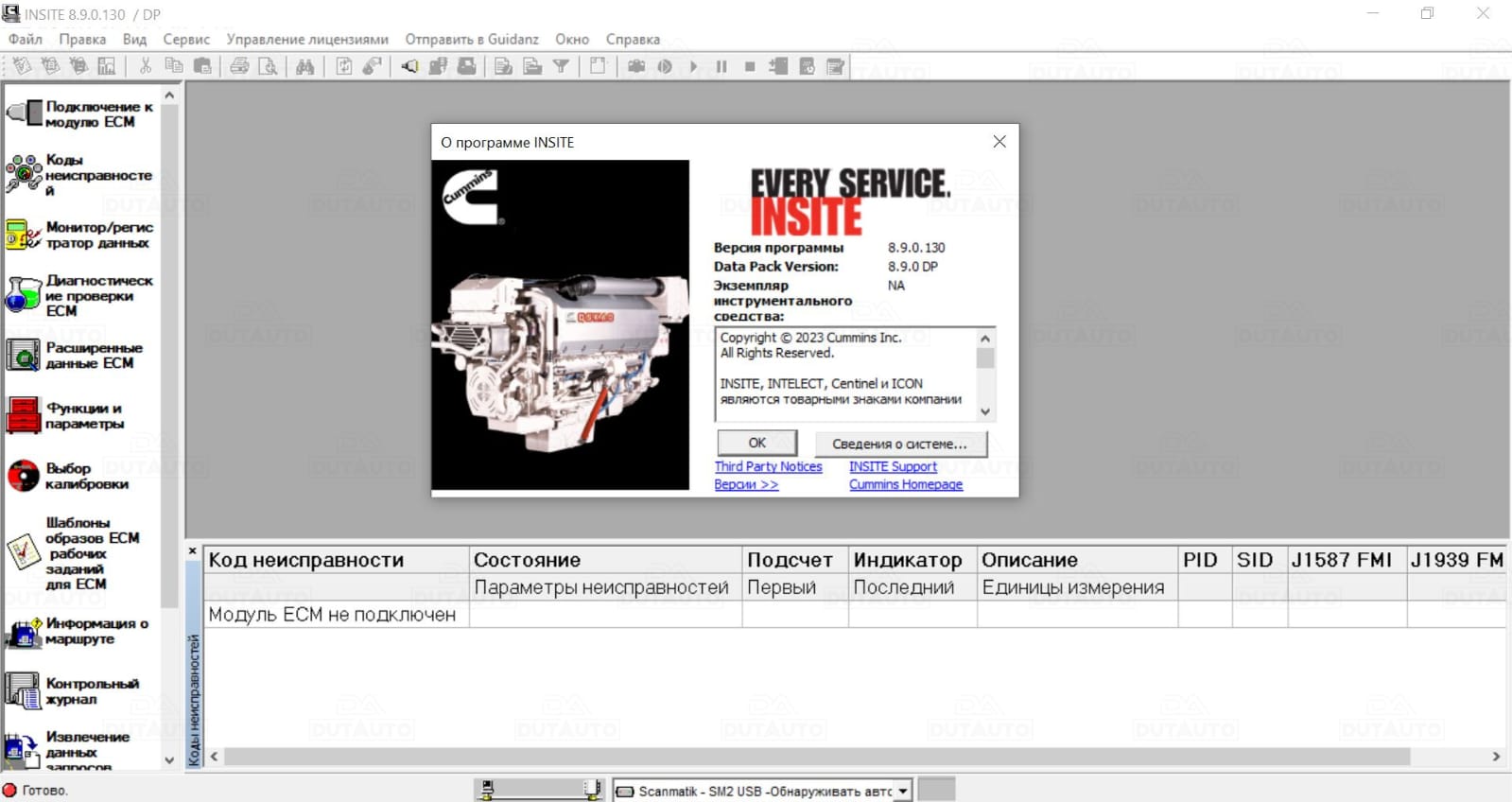Expand the Версии >> link

point(746,484)
